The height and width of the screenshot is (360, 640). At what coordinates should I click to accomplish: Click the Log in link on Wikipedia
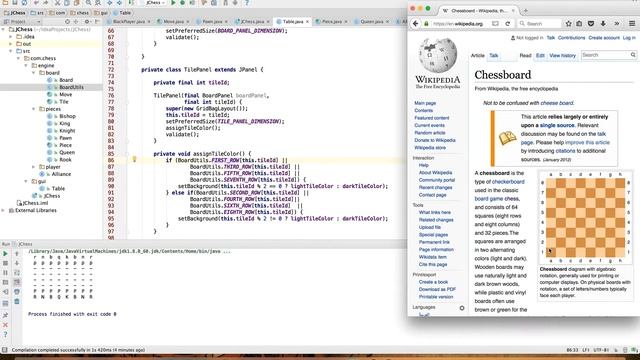629,38
